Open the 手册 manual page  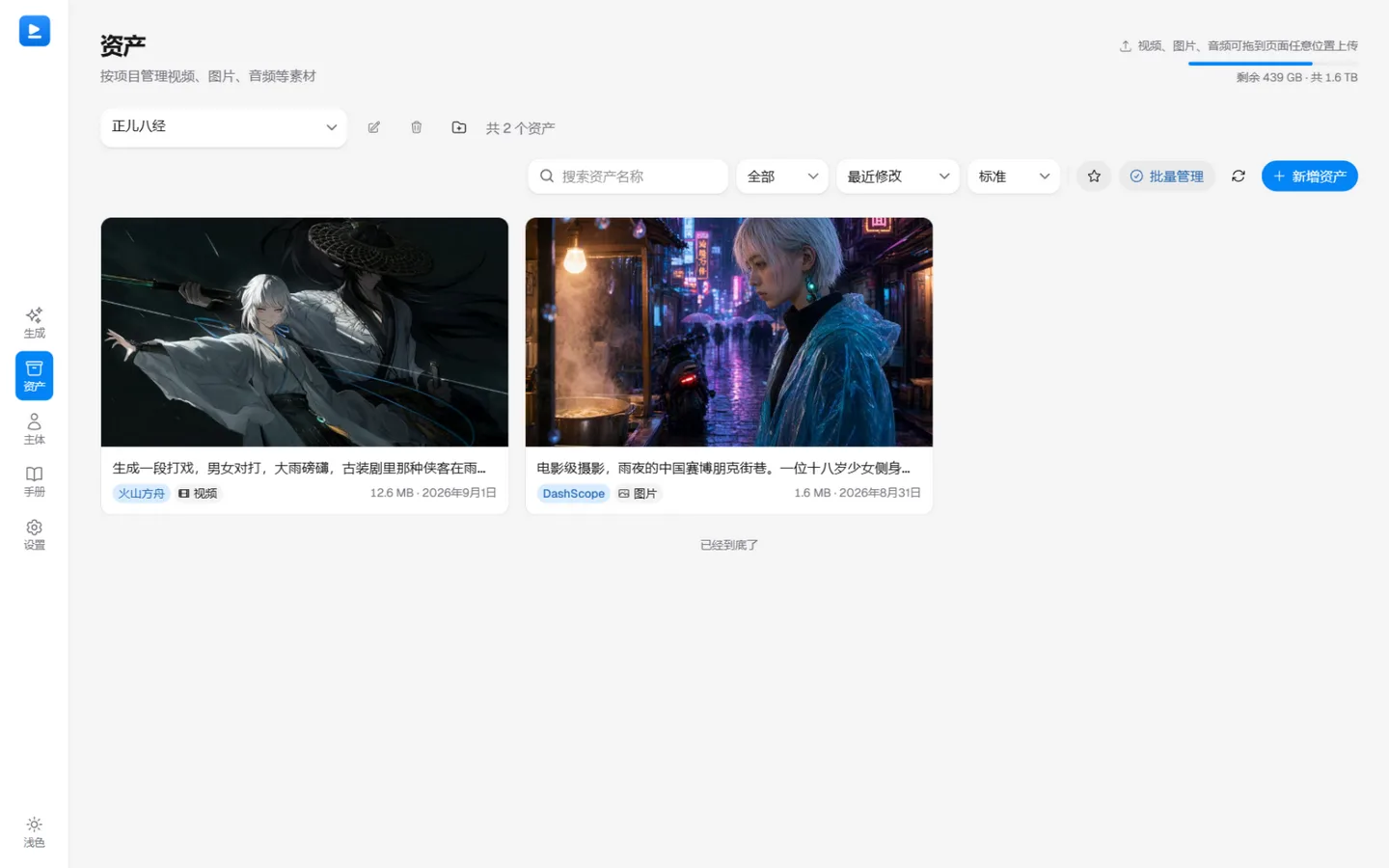34,481
